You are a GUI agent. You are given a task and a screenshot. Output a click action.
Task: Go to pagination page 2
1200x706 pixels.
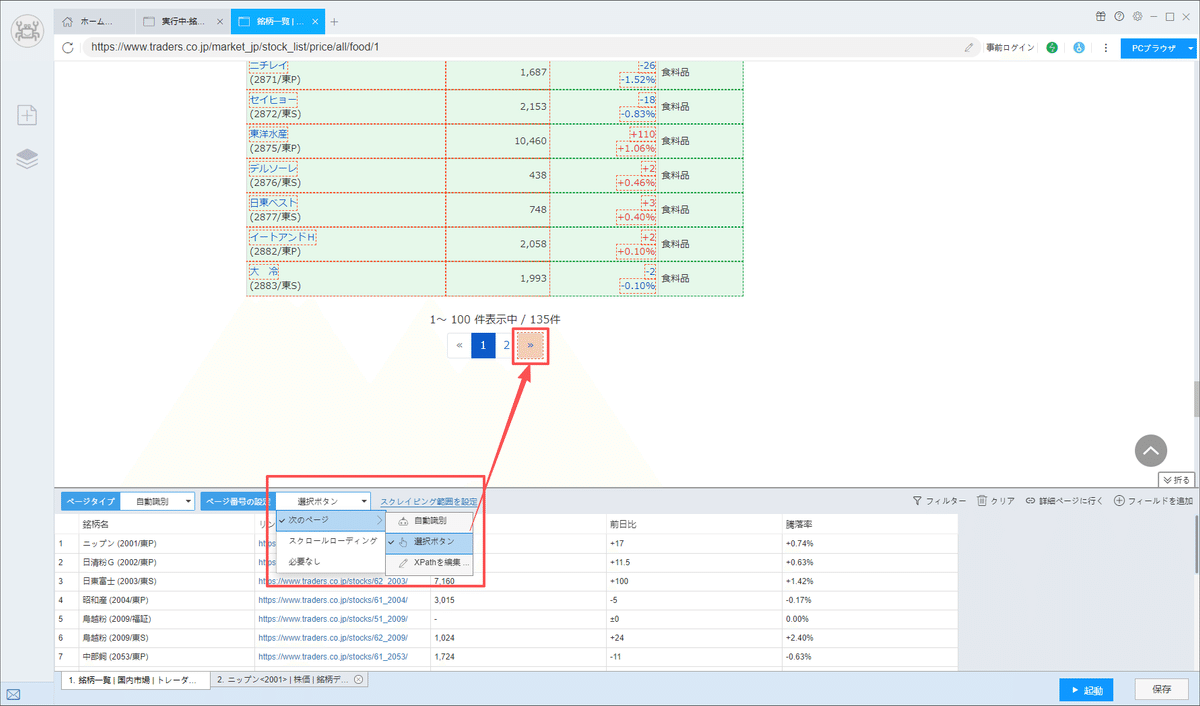point(506,345)
